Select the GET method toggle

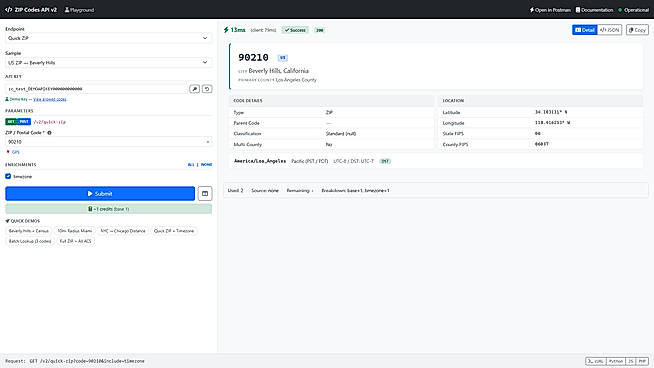tap(11, 122)
